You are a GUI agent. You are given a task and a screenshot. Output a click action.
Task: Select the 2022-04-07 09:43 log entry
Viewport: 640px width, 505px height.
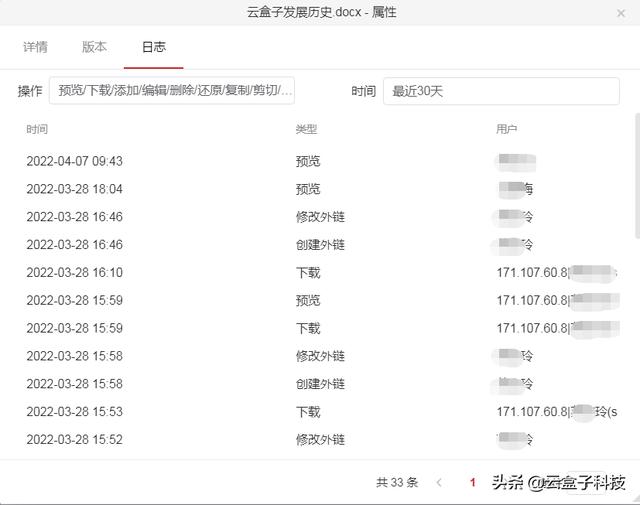pos(75,161)
